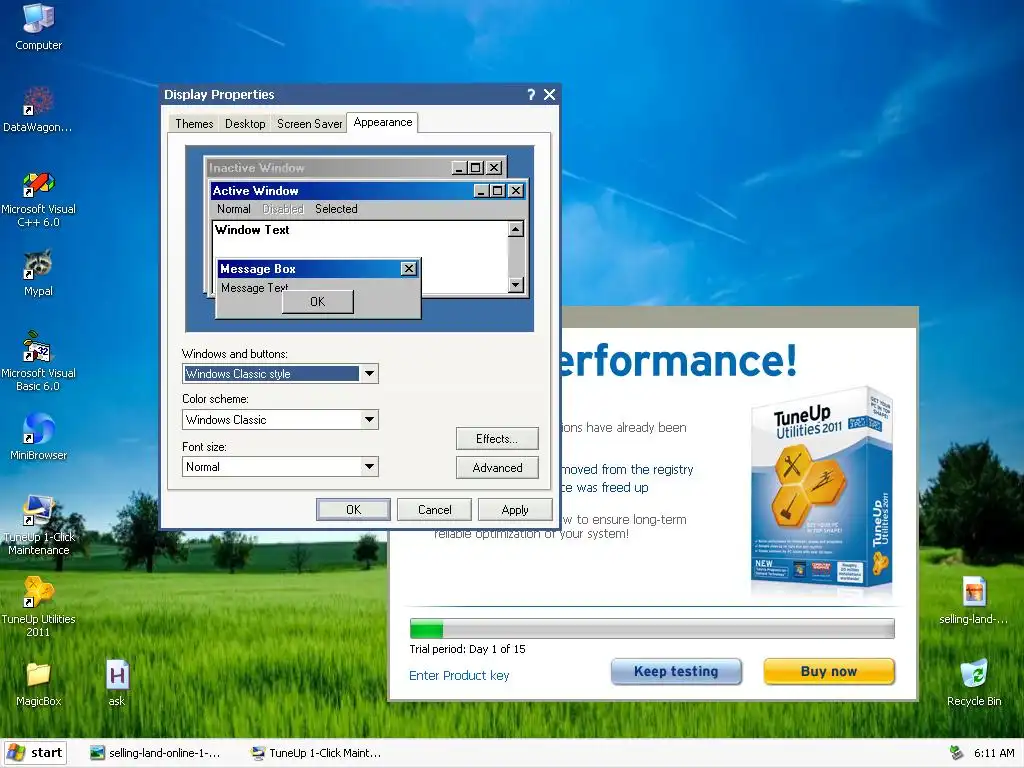Click the preview Active Window close icon

[x=516, y=191]
